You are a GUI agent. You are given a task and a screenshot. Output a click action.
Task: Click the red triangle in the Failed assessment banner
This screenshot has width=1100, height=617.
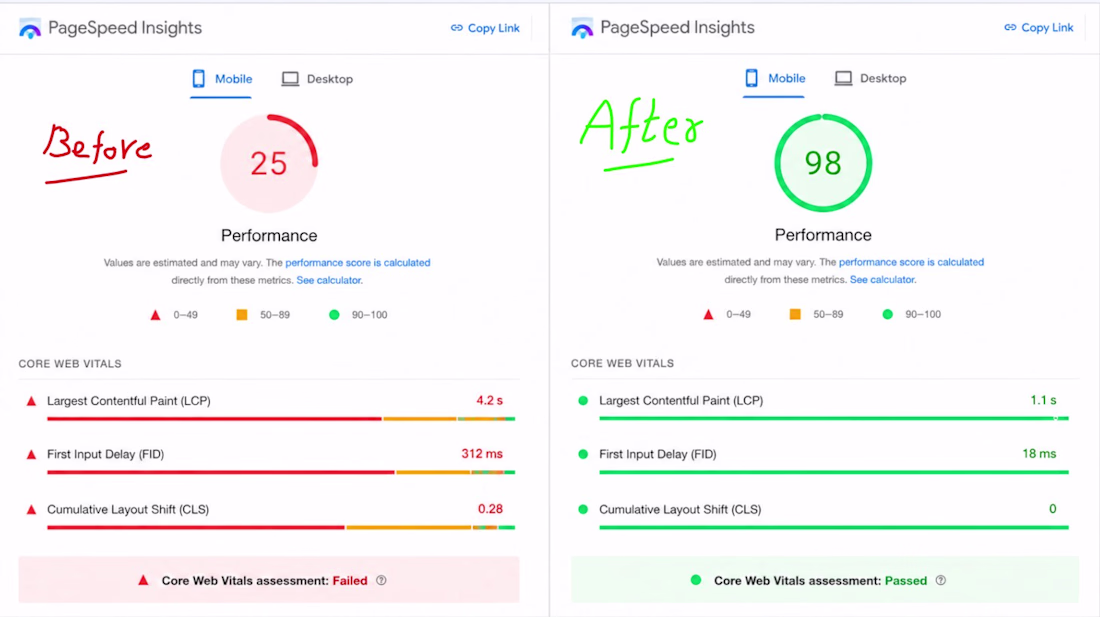point(143,580)
